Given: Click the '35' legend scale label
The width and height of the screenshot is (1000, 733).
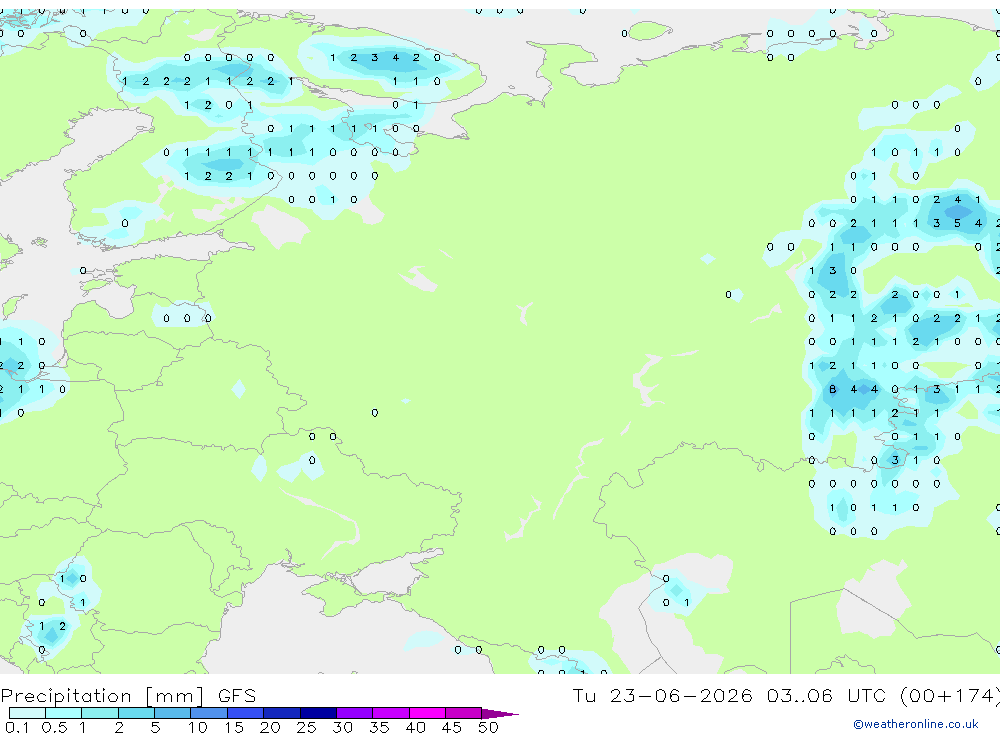Looking at the screenshot, I should click(x=379, y=727).
